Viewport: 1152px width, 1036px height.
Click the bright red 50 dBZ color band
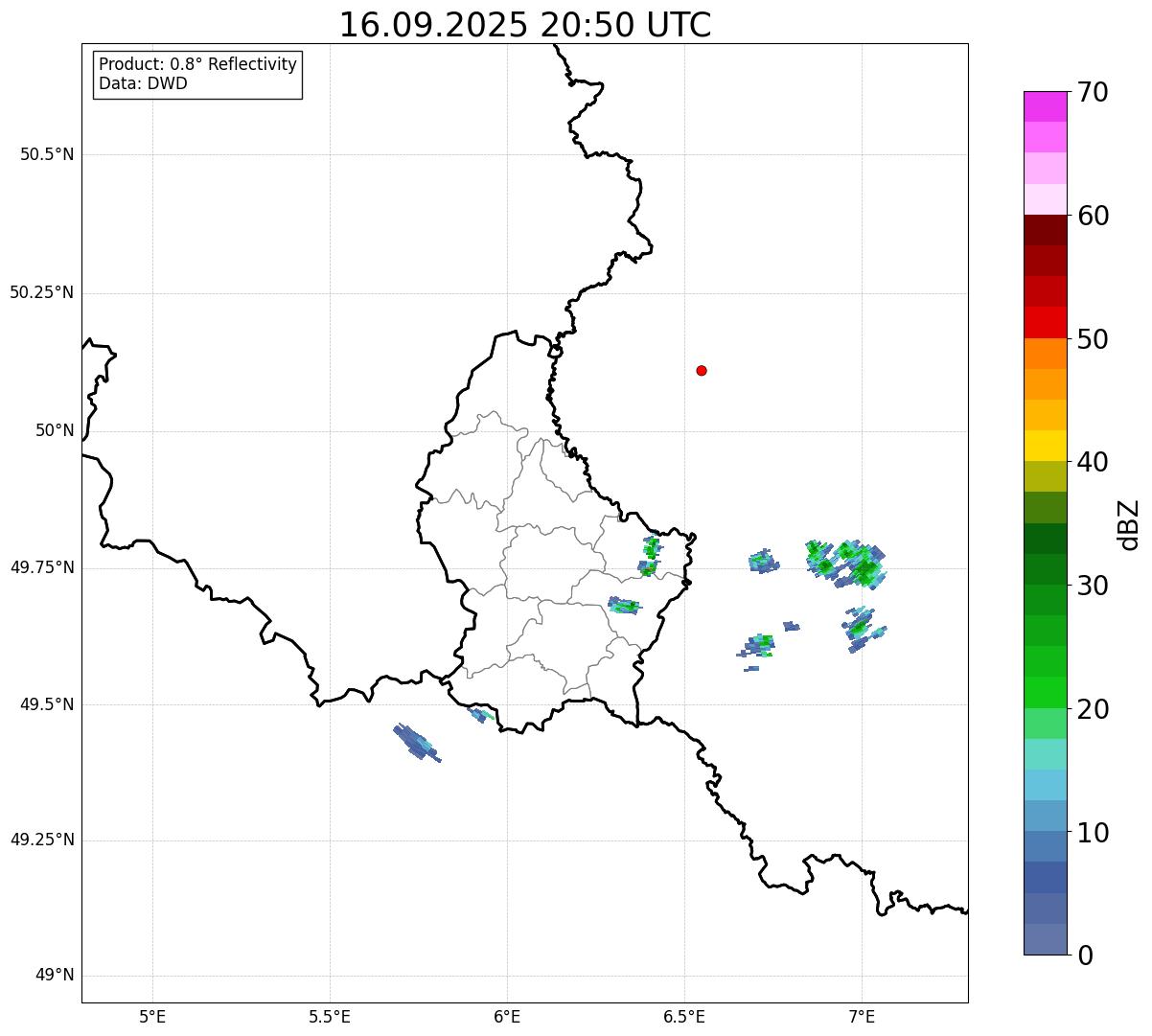click(1045, 322)
